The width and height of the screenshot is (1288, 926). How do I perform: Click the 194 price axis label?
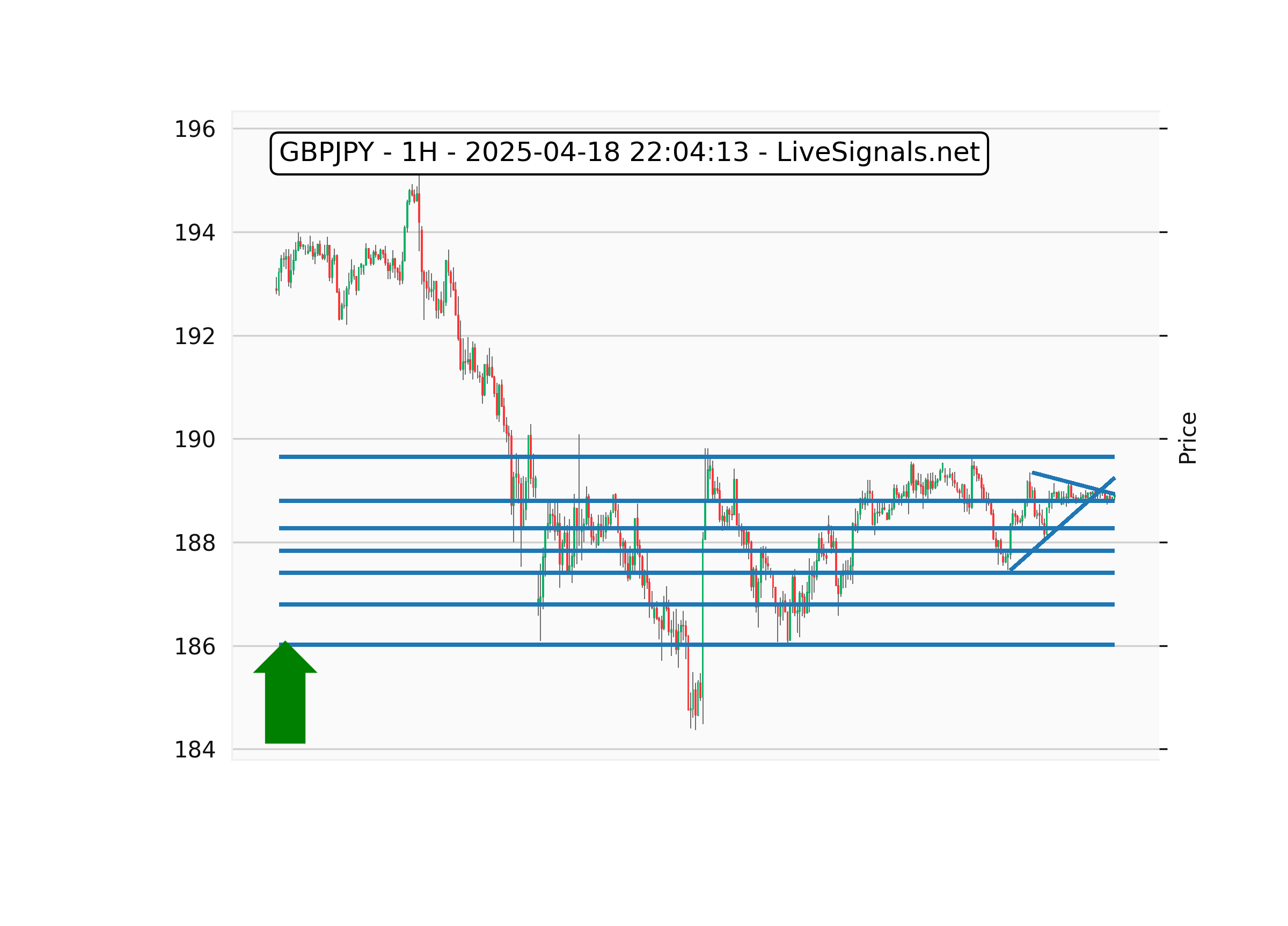point(194,233)
